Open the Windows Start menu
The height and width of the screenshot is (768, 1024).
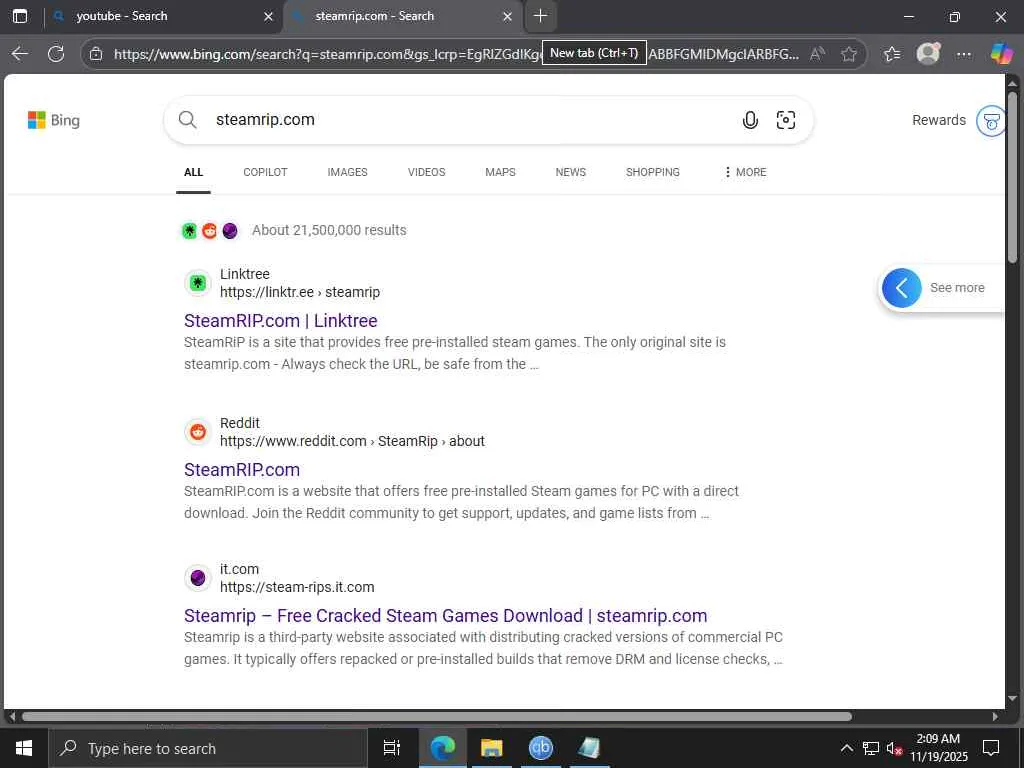(24, 748)
